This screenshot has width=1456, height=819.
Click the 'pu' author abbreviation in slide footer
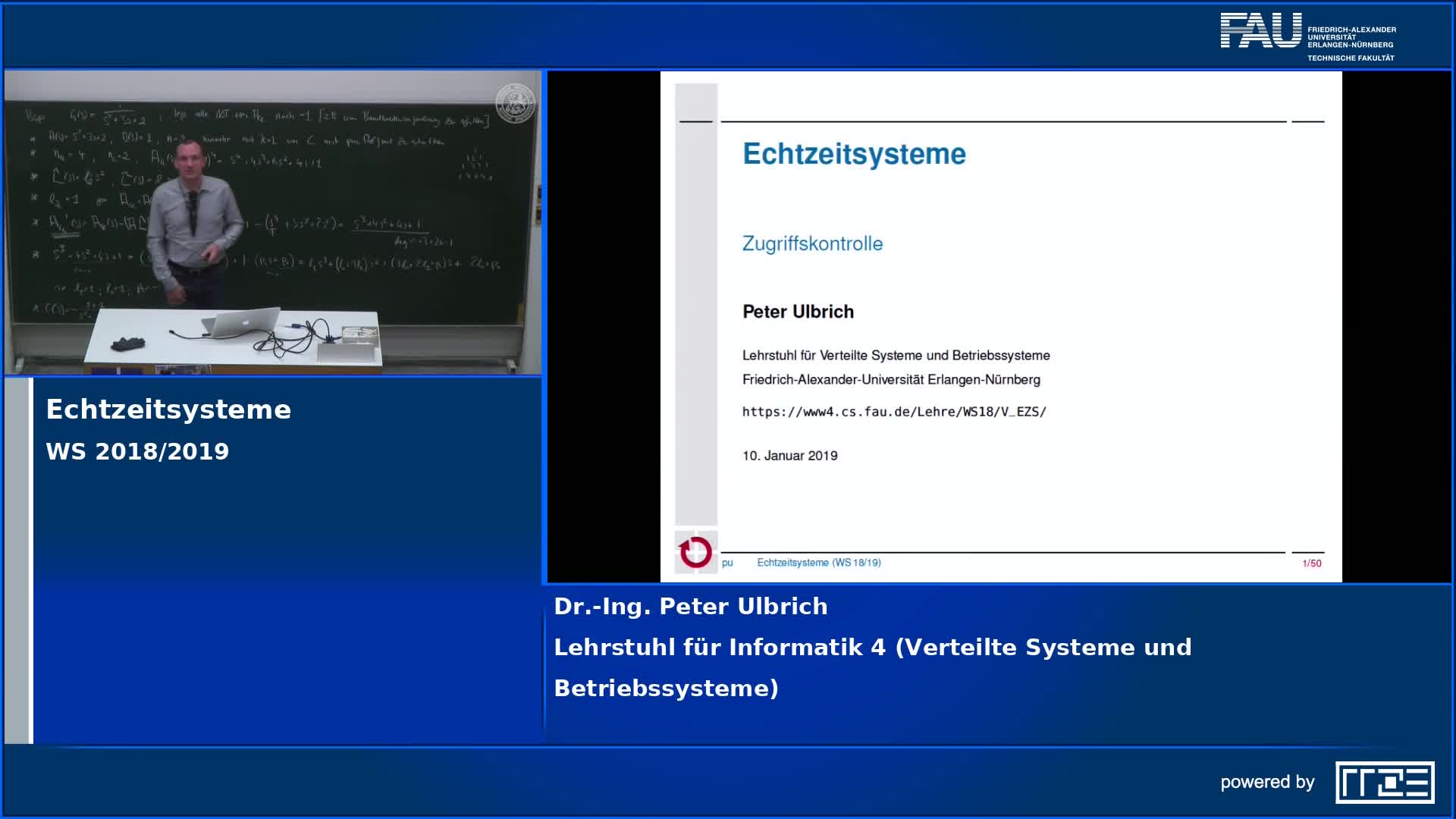727,563
